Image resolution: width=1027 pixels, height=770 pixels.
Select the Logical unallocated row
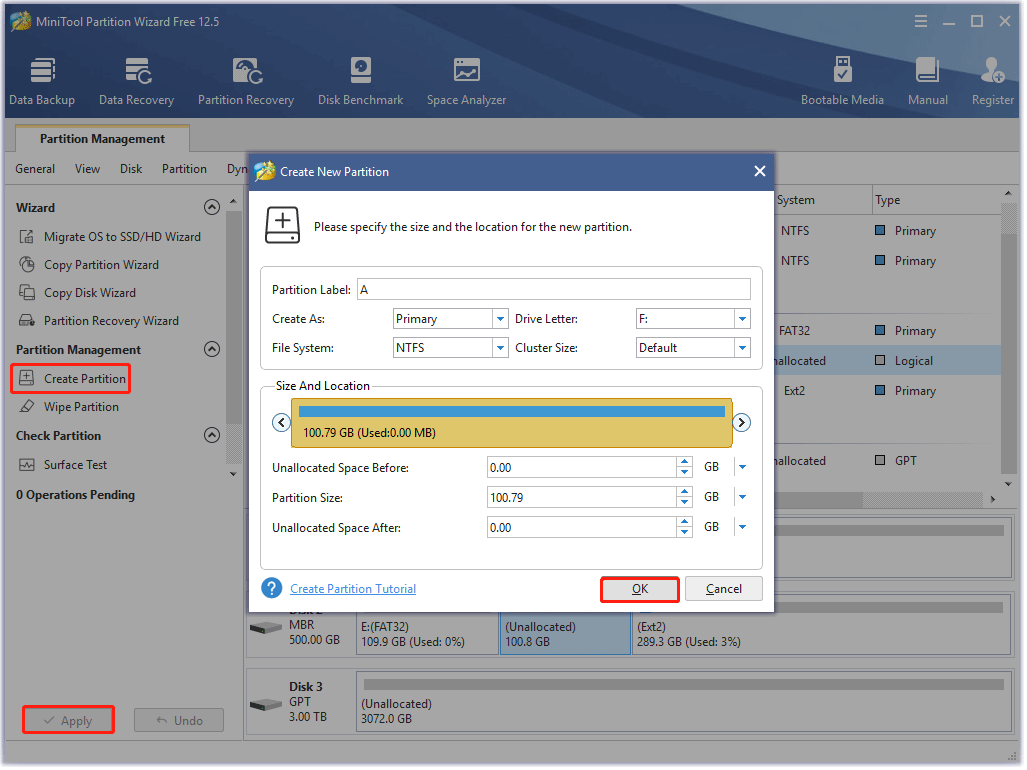(888, 361)
